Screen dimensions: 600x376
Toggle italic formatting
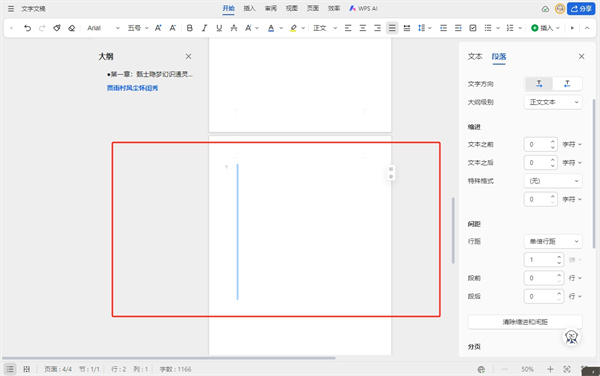click(204, 28)
